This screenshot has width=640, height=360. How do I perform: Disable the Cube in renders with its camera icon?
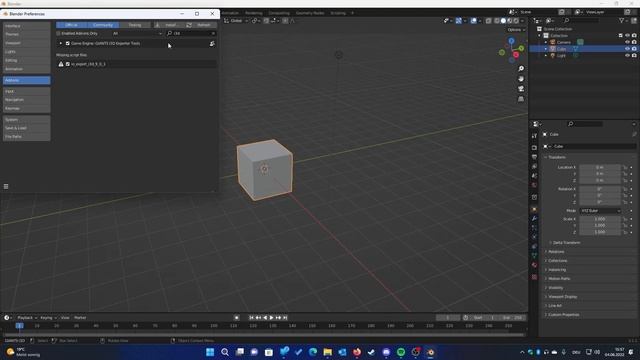634,49
